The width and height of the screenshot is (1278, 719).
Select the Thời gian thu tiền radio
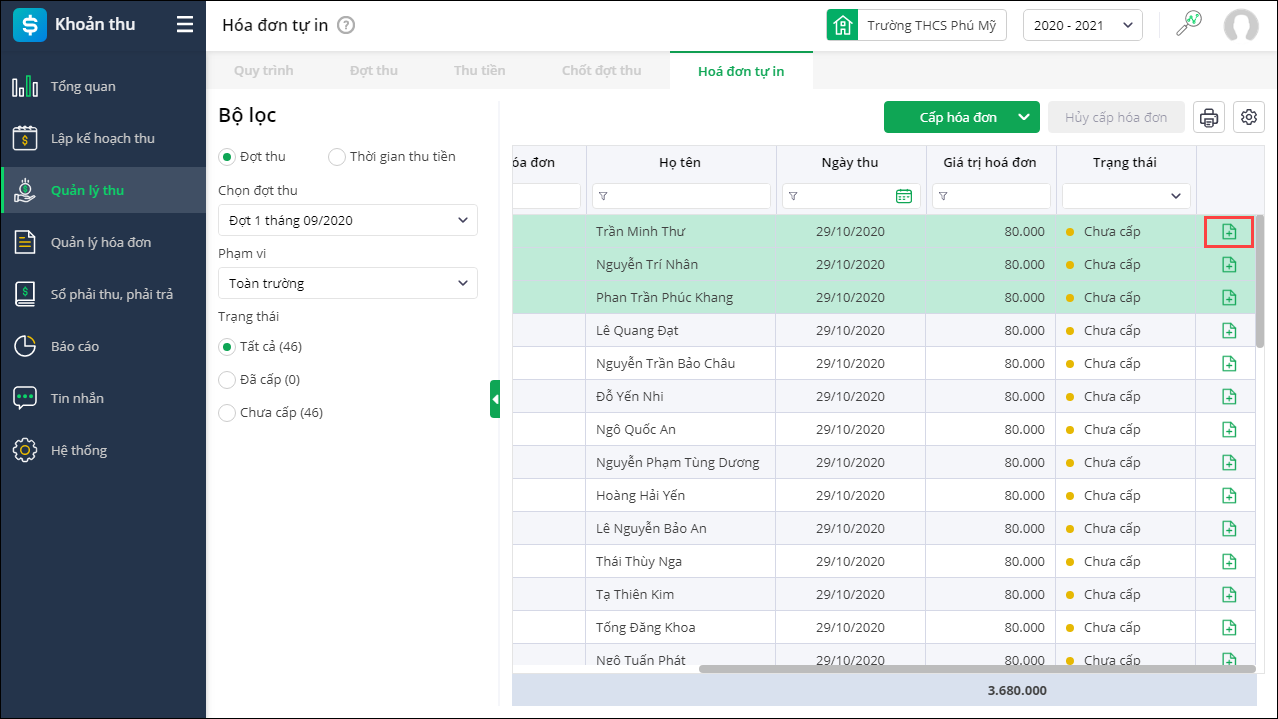tap(337, 157)
